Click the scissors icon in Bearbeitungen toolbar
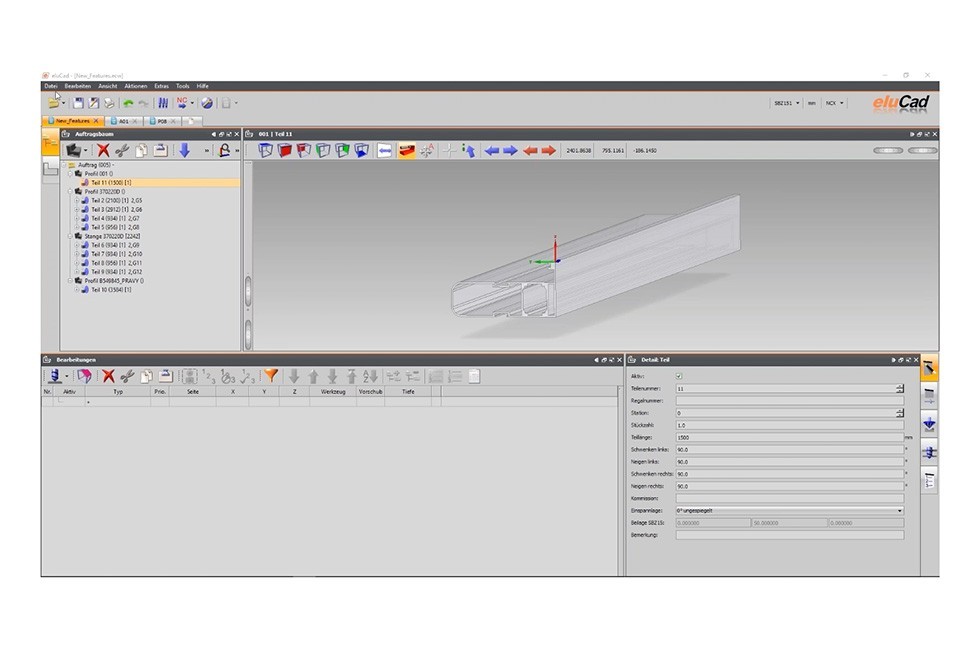The width and height of the screenshot is (980, 653). coord(127,376)
